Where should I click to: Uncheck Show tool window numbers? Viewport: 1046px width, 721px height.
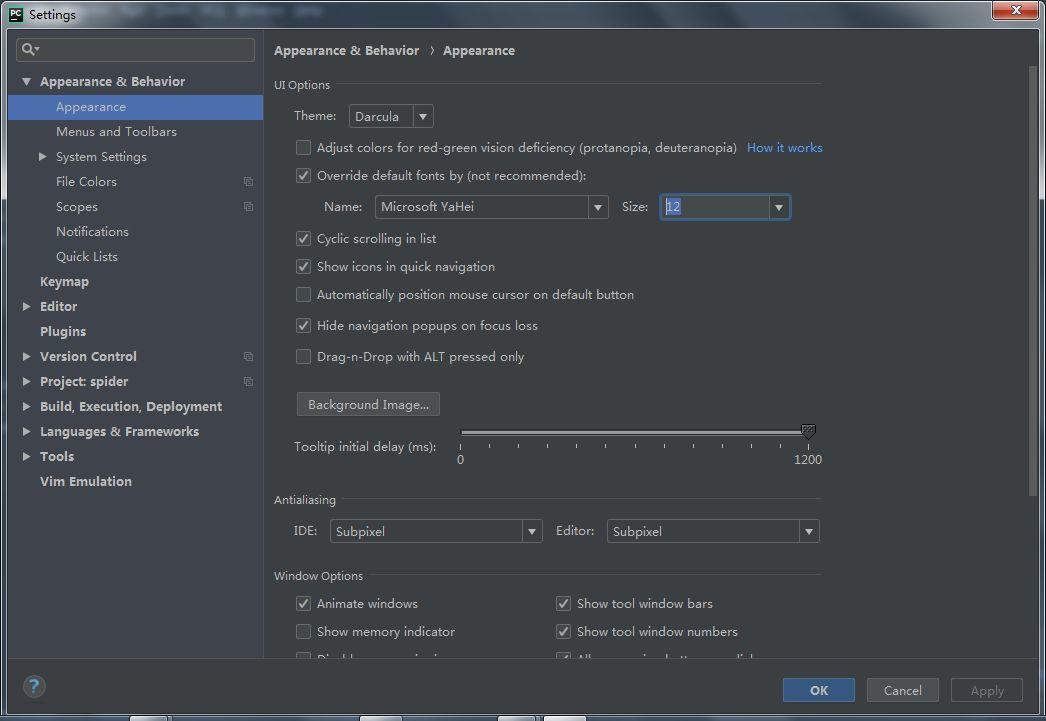click(x=564, y=632)
